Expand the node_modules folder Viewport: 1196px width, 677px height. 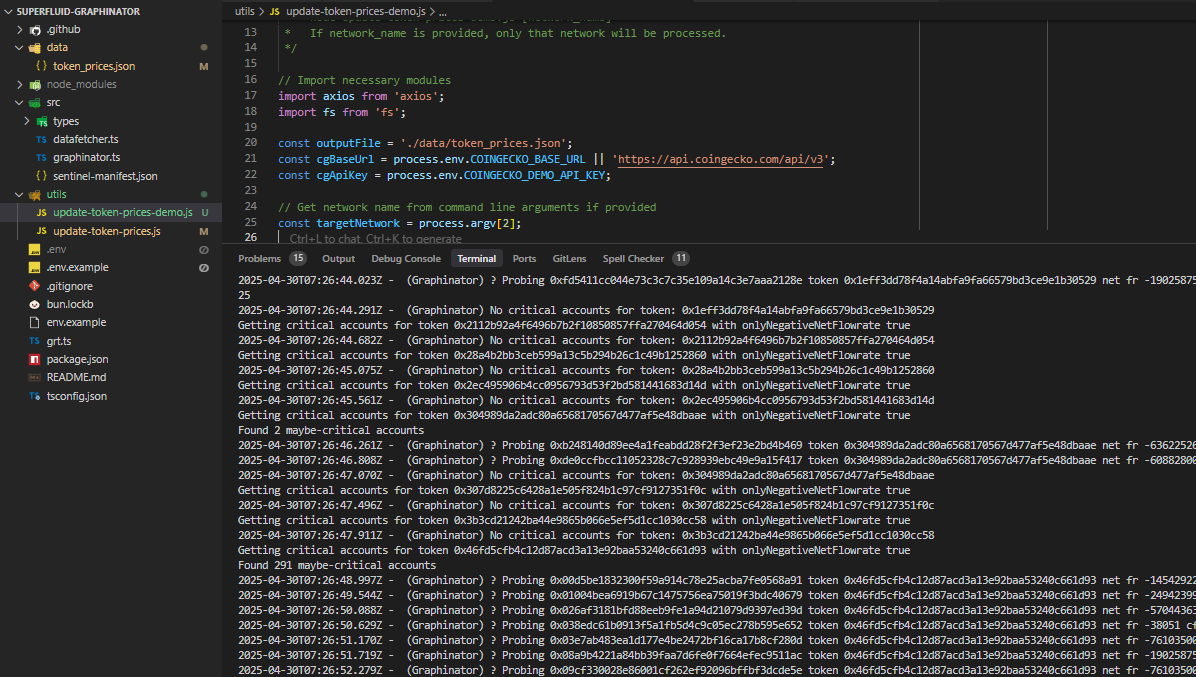tap(21, 84)
